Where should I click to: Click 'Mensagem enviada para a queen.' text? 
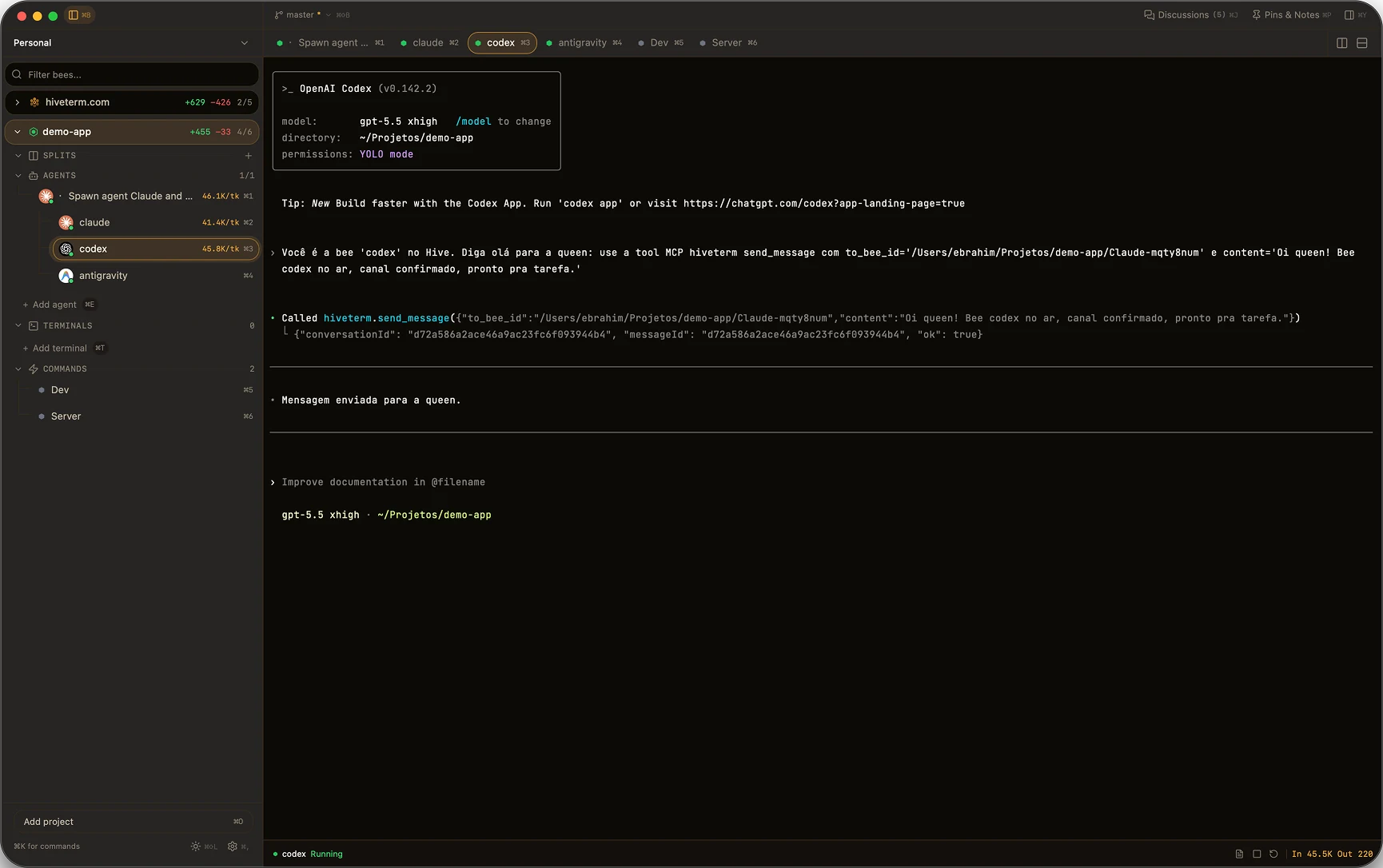pos(371,400)
